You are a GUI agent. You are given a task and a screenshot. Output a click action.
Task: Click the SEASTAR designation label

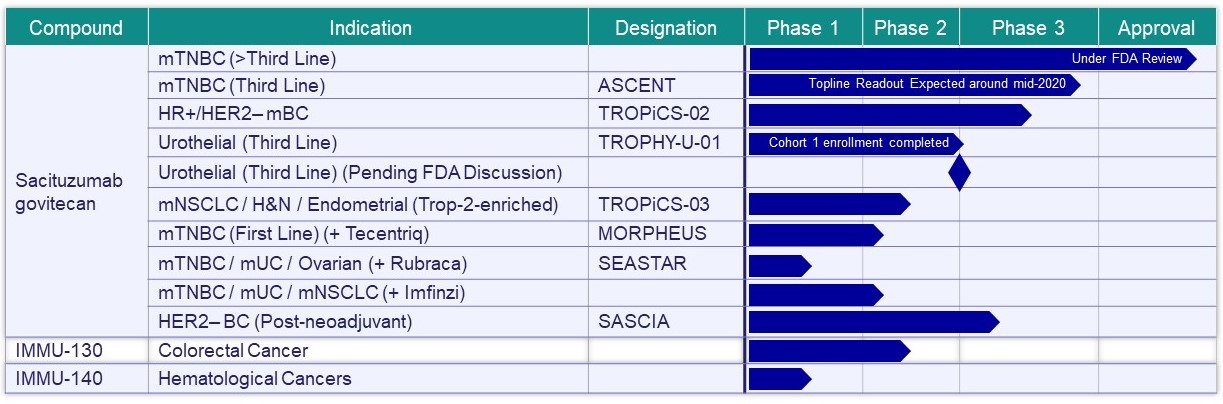point(642,264)
